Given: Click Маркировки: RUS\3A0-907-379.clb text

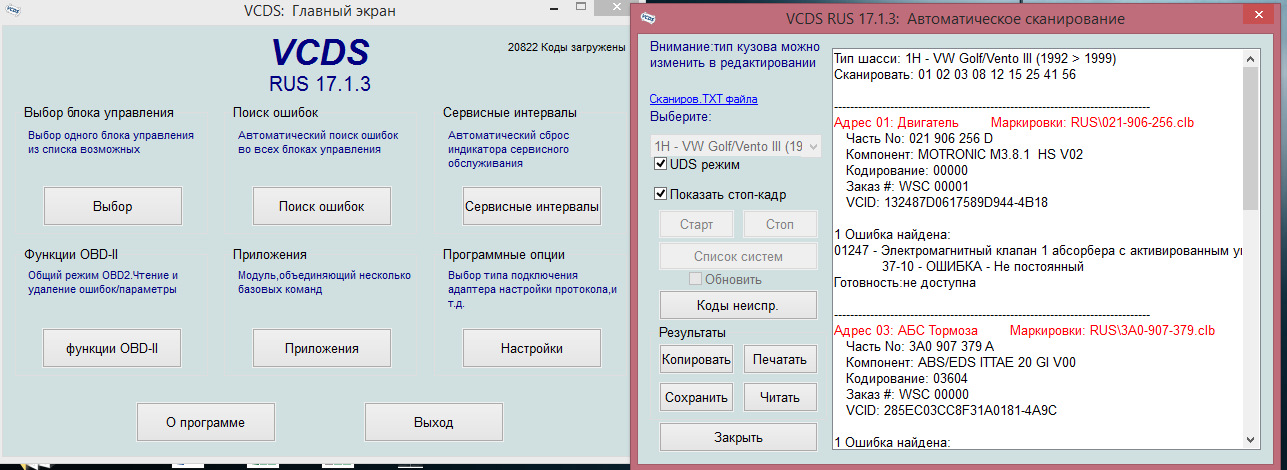Looking at the screenshot, I should tap(1113, 330).
